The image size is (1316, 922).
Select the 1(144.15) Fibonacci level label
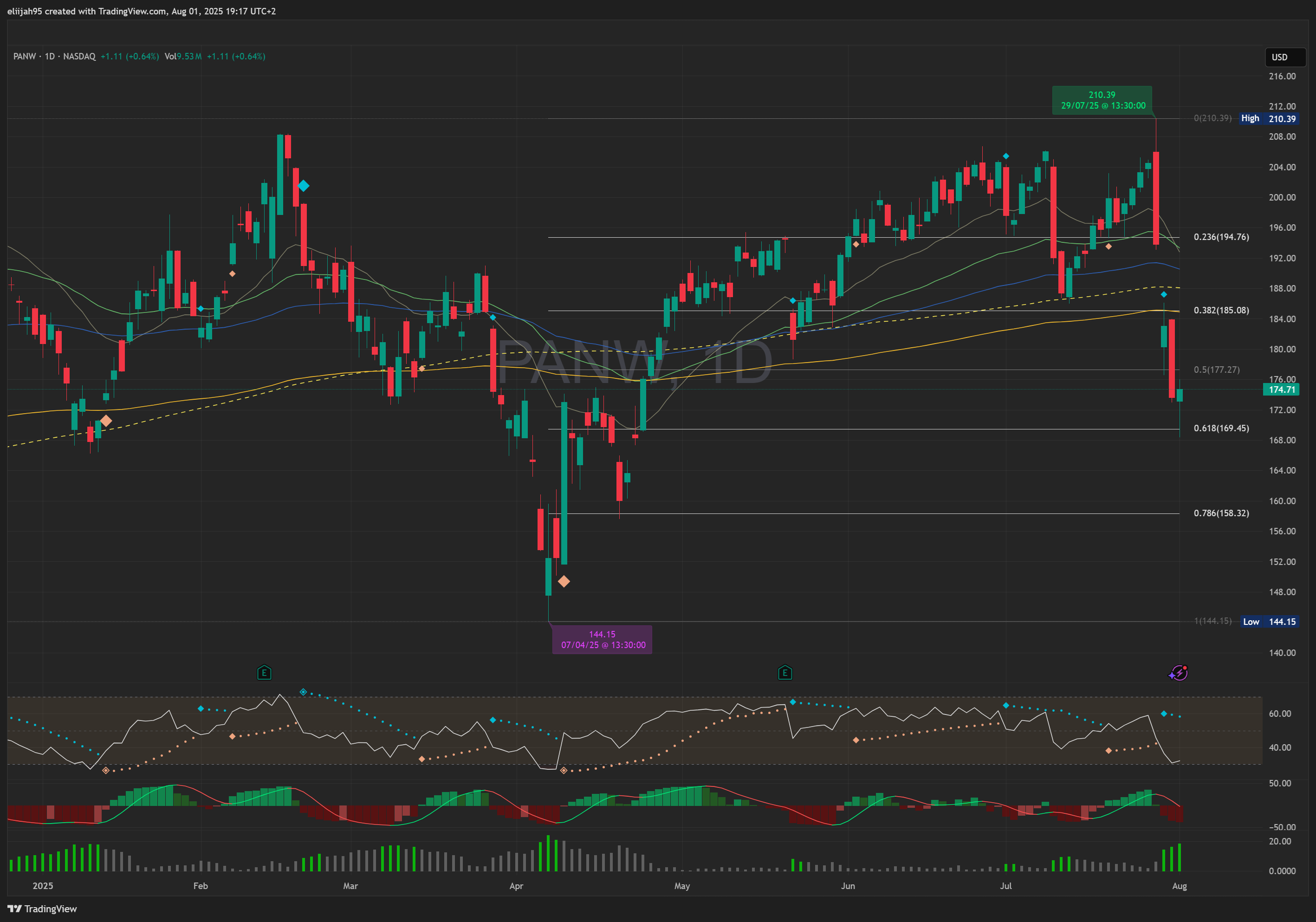pyautogui.click(x=1213, y=621)
